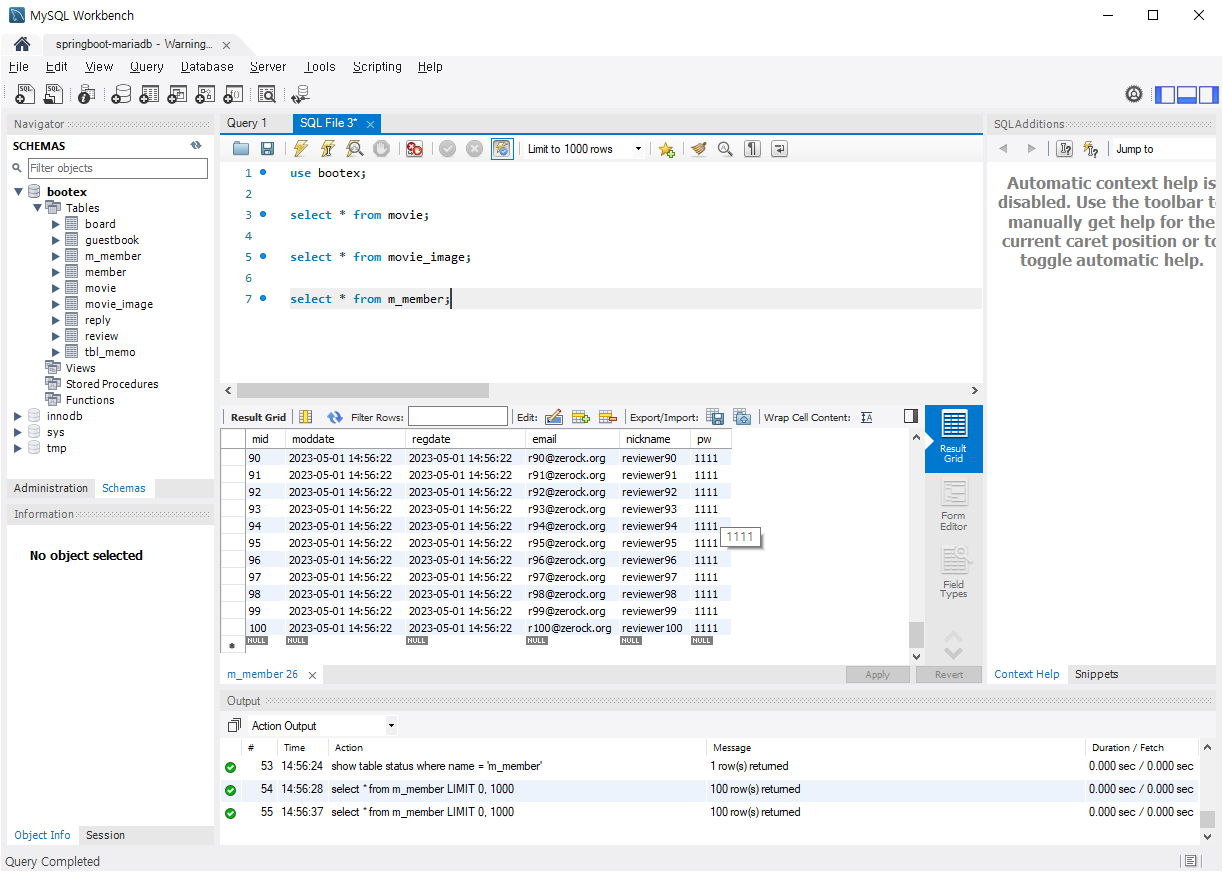Open Field Types view
This screenshot has width=1223, height=872.
[954, 572]
